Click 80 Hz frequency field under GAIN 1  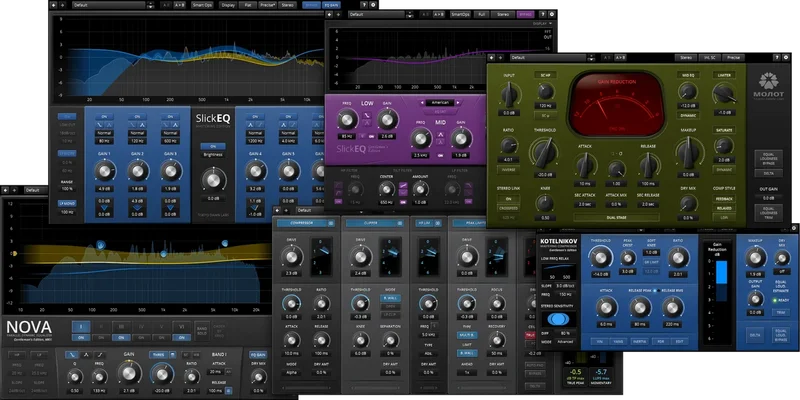pyautogui.click(x=104, y=141)
